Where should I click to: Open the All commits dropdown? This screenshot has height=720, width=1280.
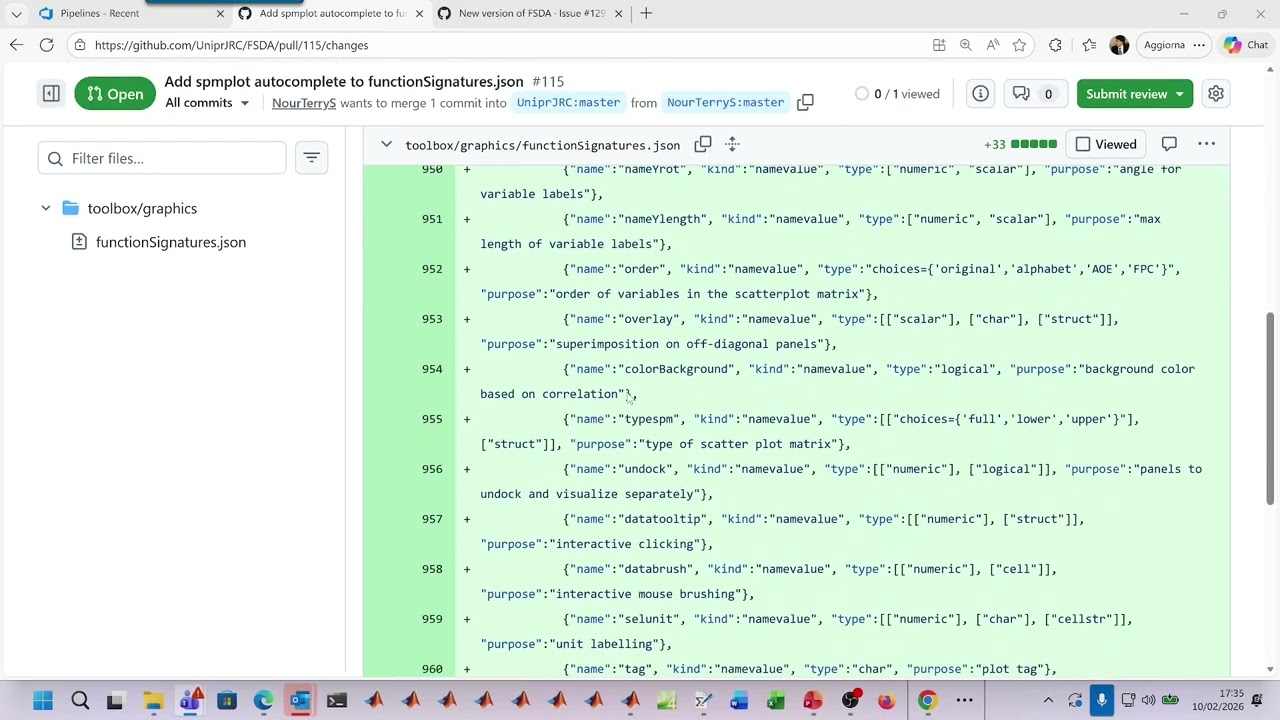pyautogui.click(x=207, y=103)
